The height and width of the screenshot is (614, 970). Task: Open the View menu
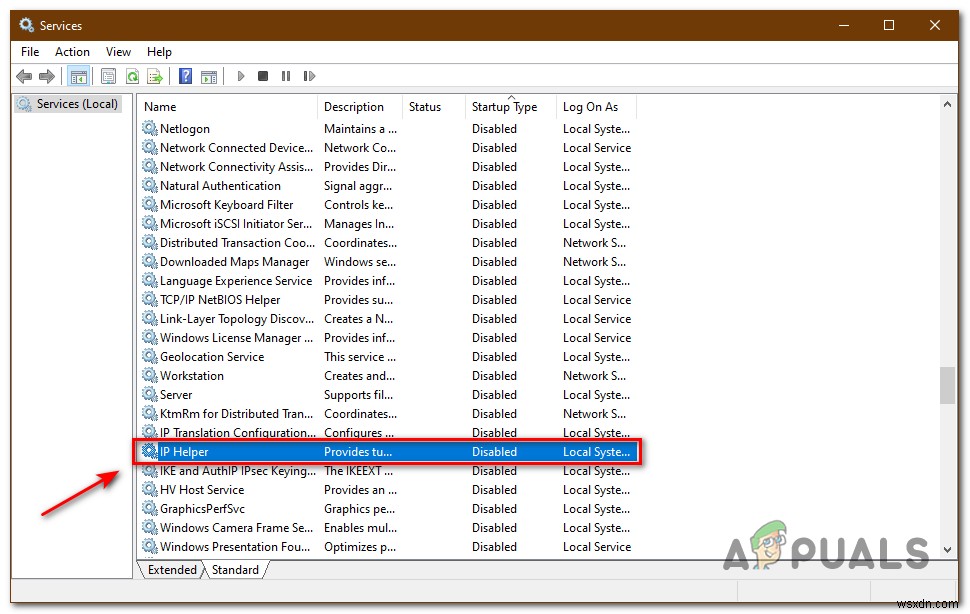point(118,51)
